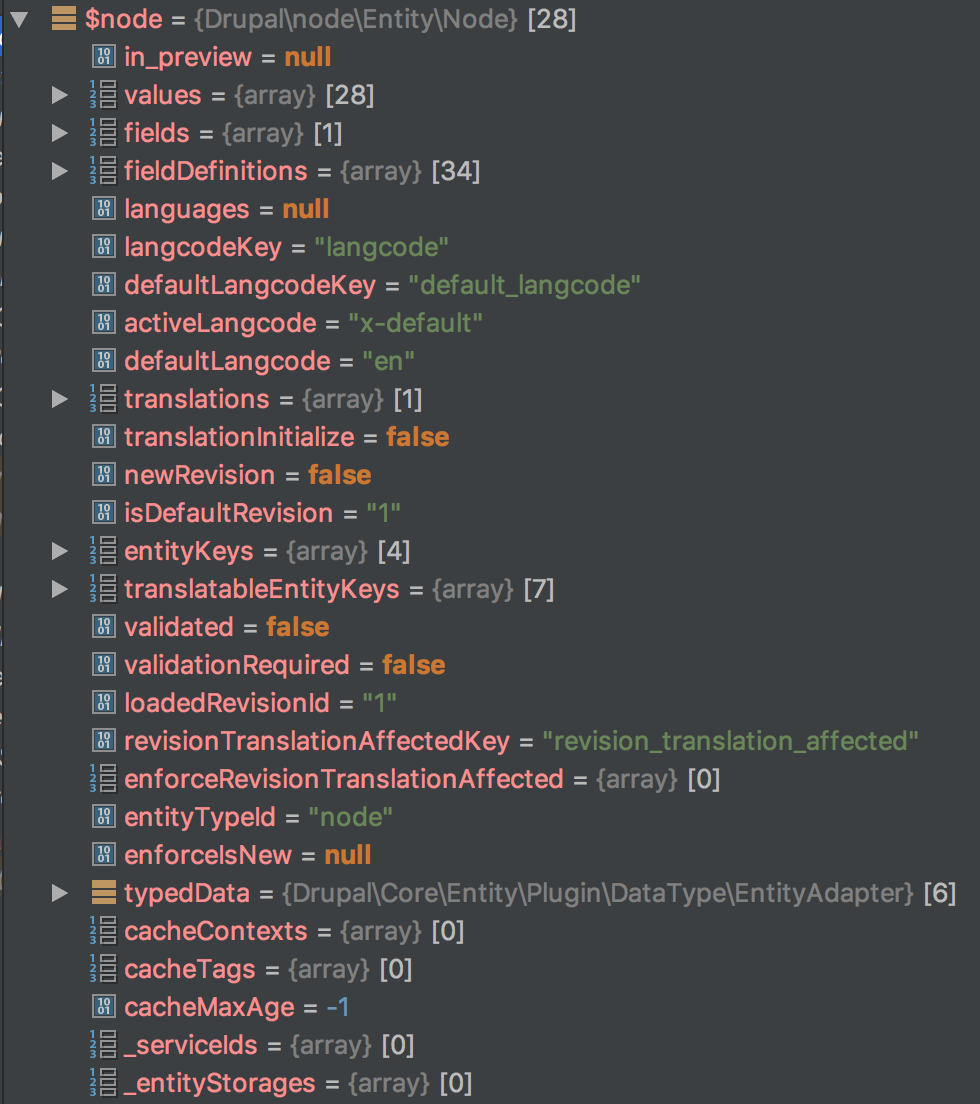Select the translationInitialize property name
The image size is (980, 1104).
point(239,437)
